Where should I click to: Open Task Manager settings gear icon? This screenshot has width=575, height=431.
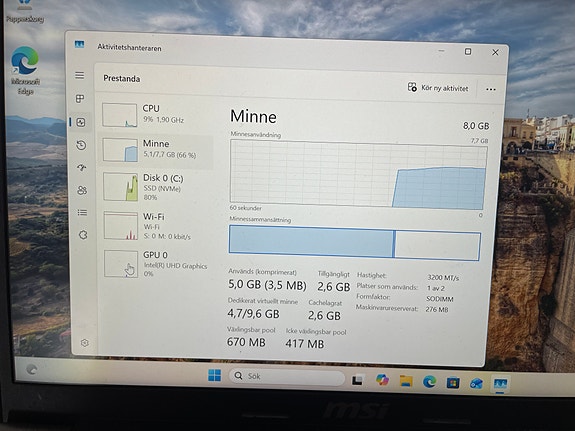coord(85,343)
